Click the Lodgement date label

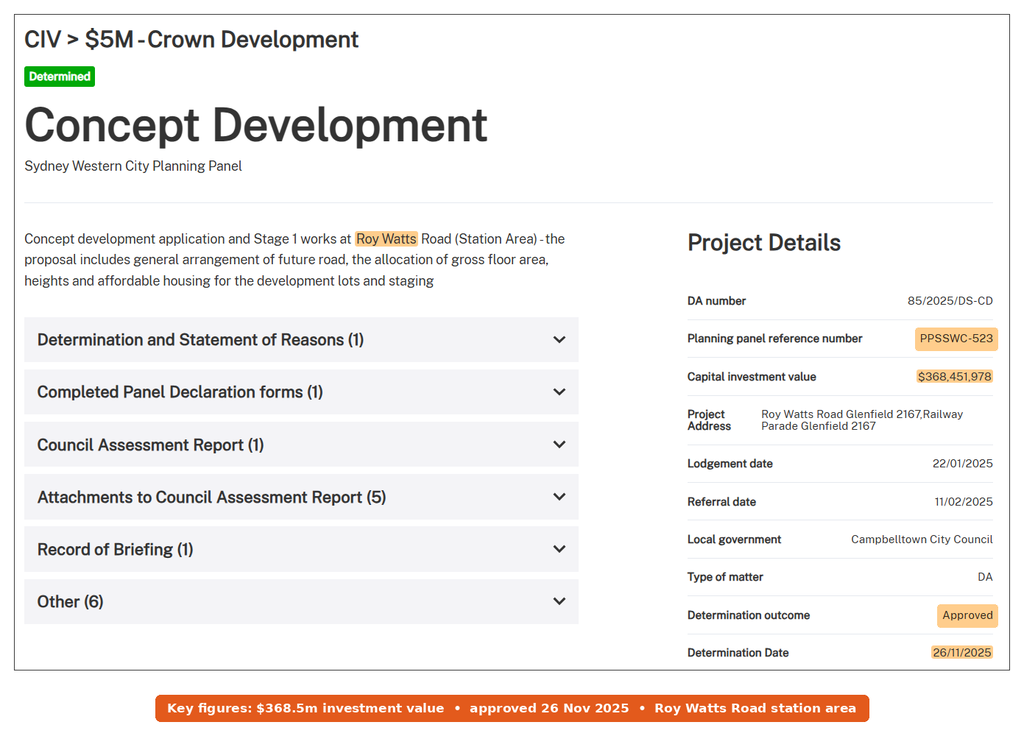click(x=730, y=464)
